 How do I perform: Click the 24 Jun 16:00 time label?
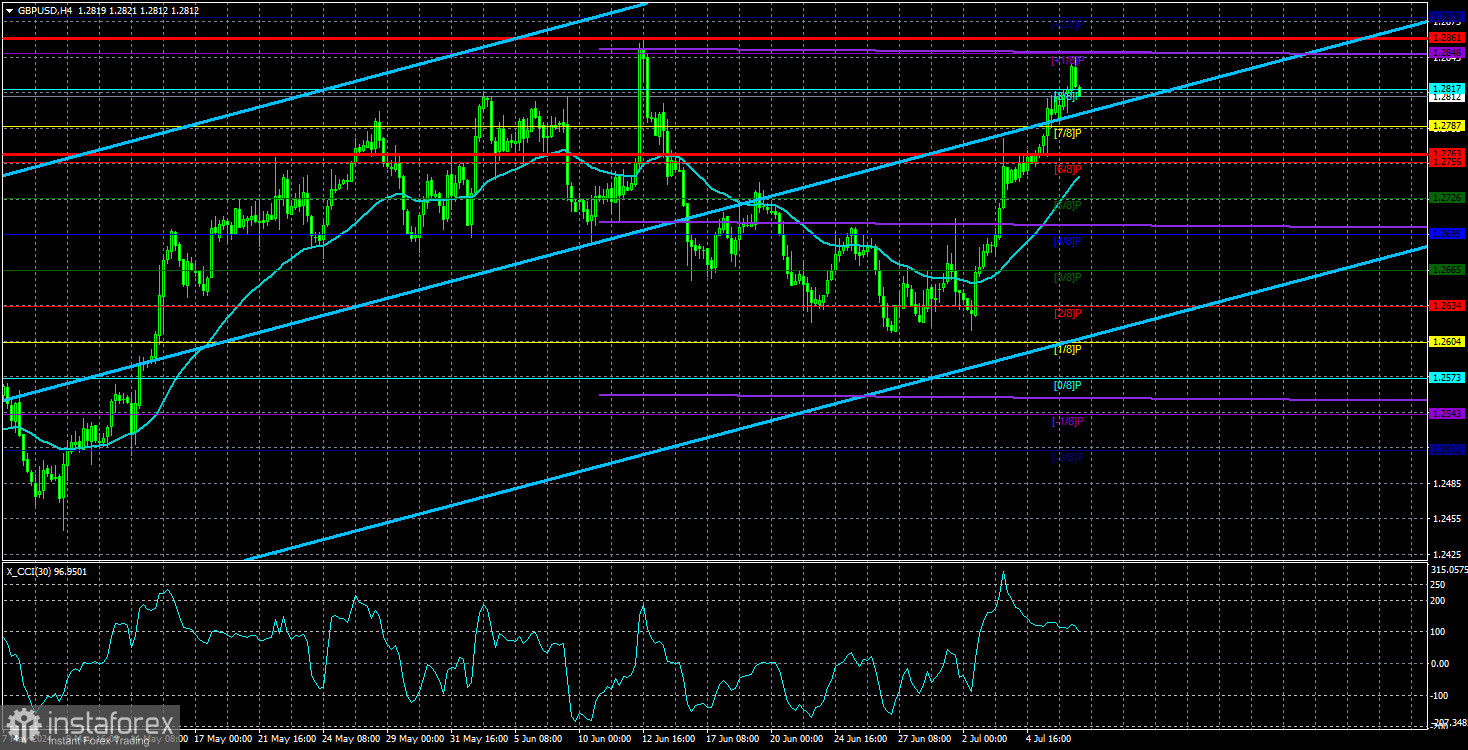(861, 739)
